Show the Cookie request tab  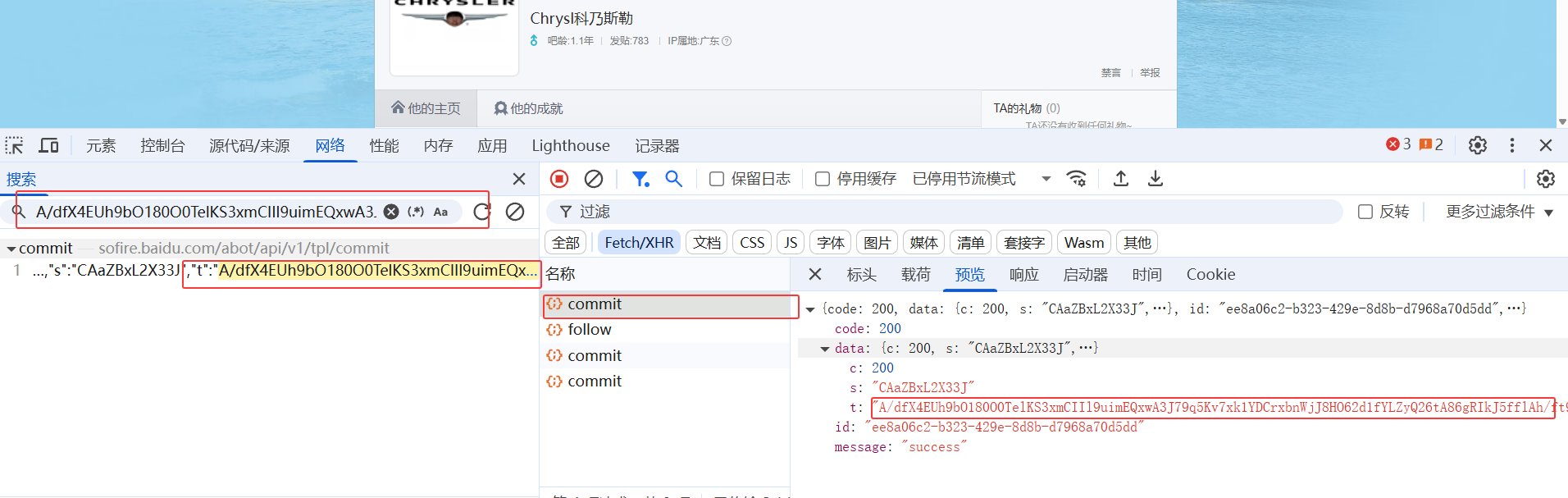pos(1210,275)
